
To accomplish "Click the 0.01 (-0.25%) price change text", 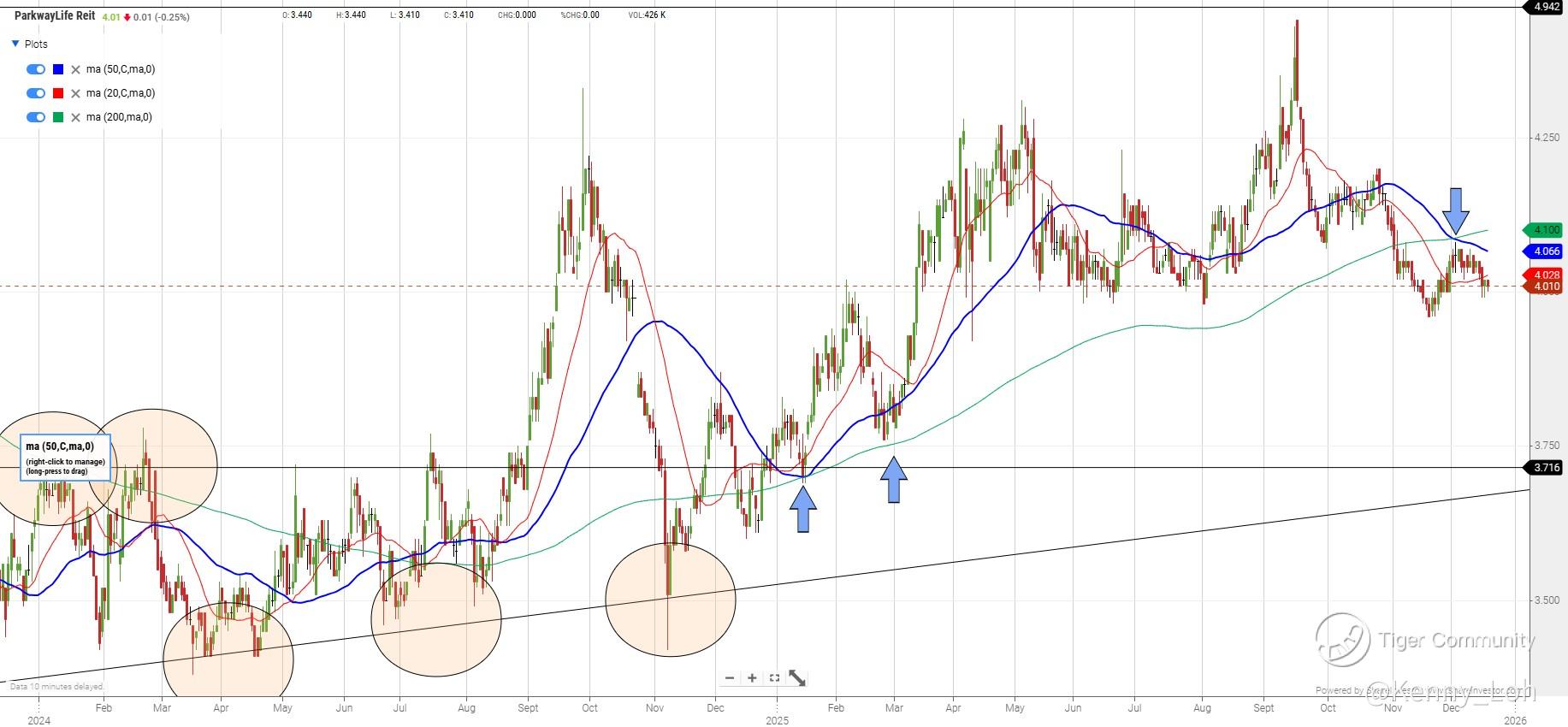I will (161, 17).
